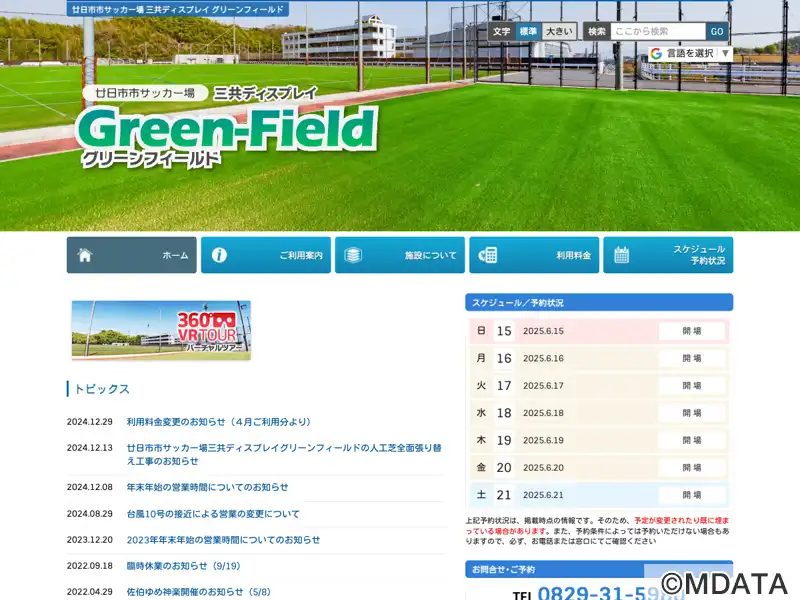Image resolution: width=800 pixels, height=600 pixels.
Task: Click the GO search button
Action: (717, 32)
